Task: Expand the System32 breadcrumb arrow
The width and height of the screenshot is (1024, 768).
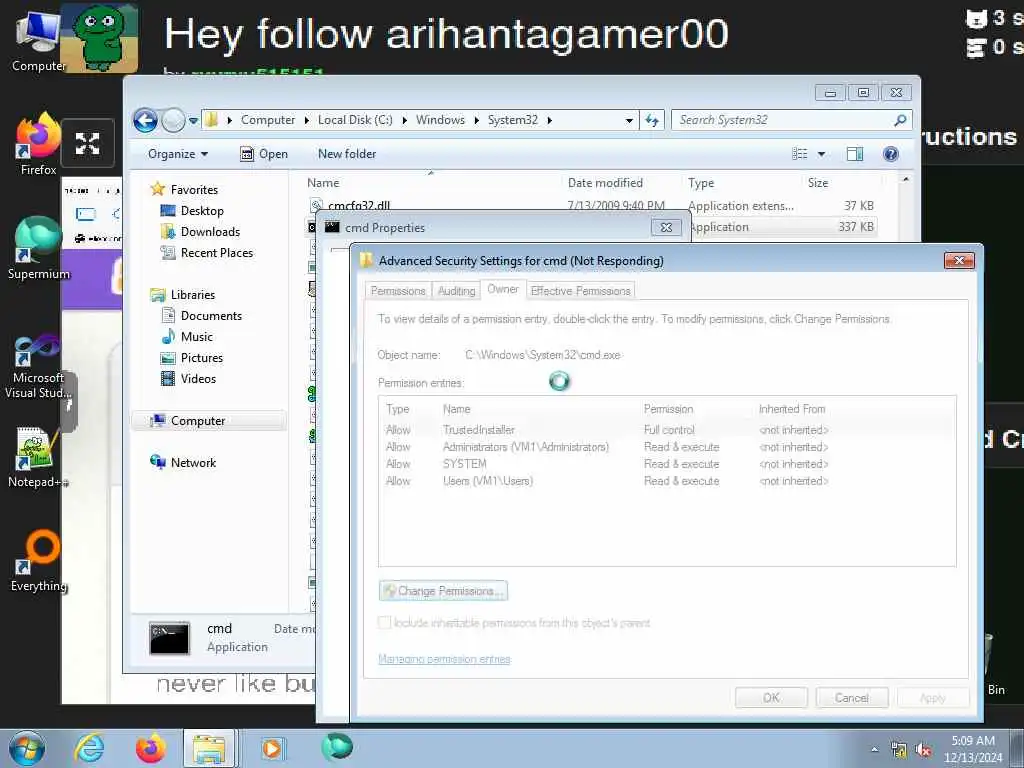Action: pos(549,120)
